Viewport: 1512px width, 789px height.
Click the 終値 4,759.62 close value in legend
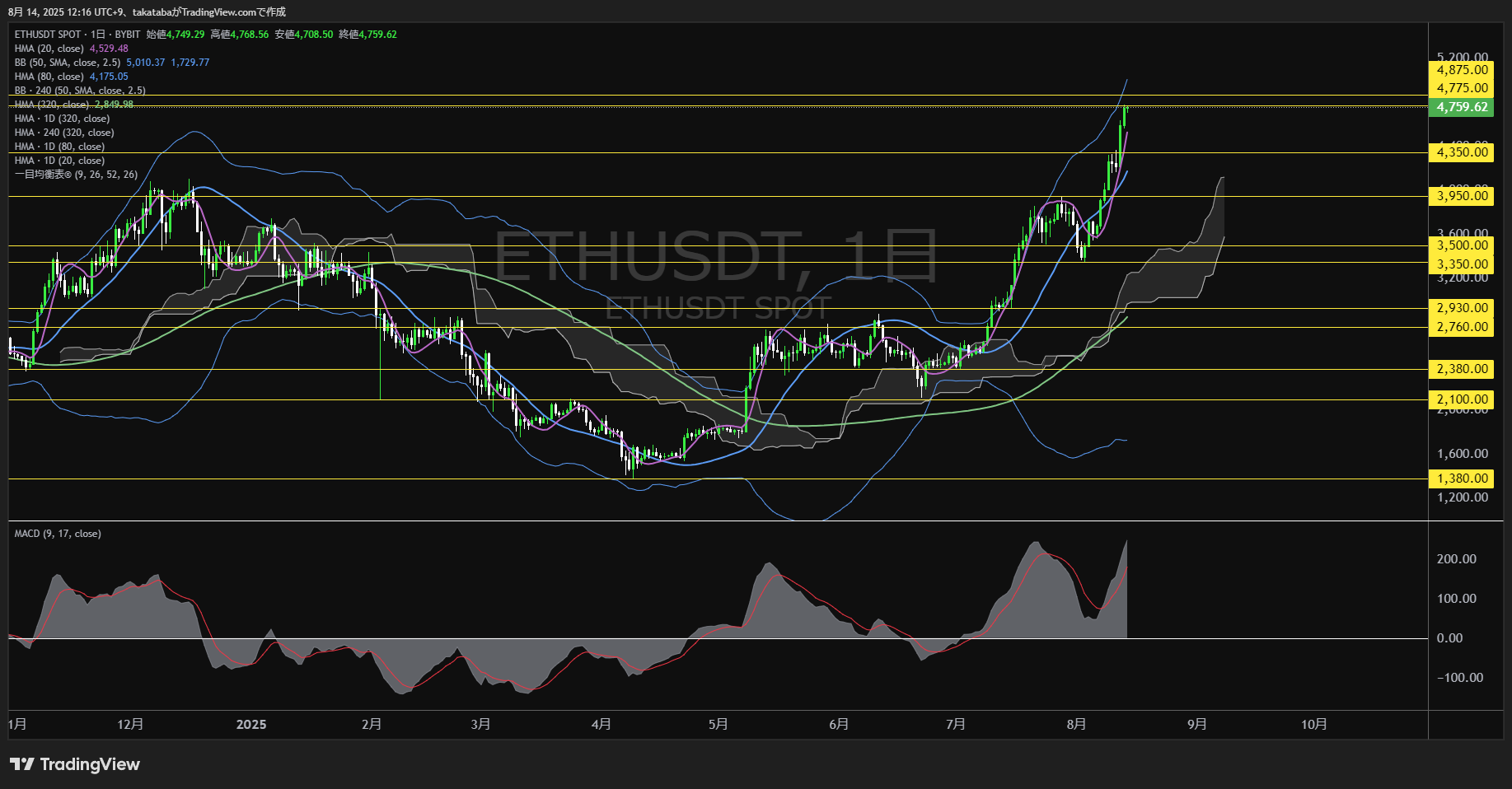(x=368, y=35)
